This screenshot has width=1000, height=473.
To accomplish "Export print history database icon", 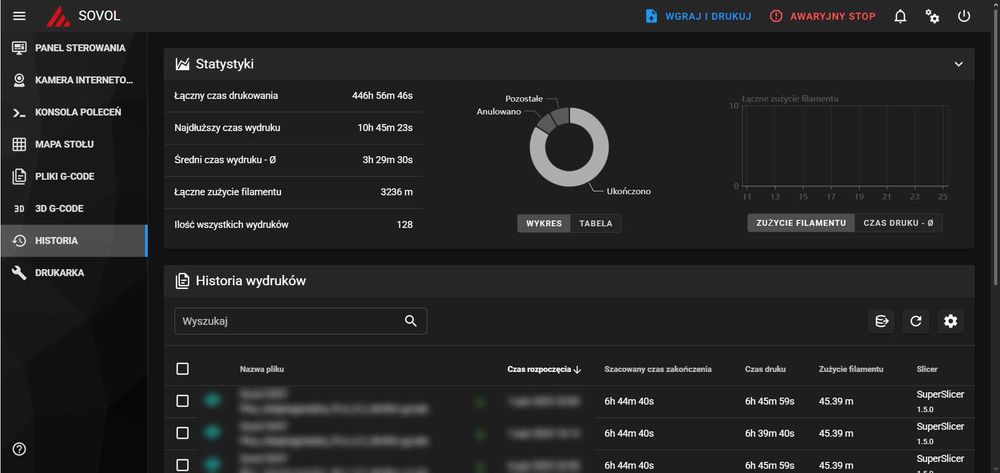I will [881, 321].
